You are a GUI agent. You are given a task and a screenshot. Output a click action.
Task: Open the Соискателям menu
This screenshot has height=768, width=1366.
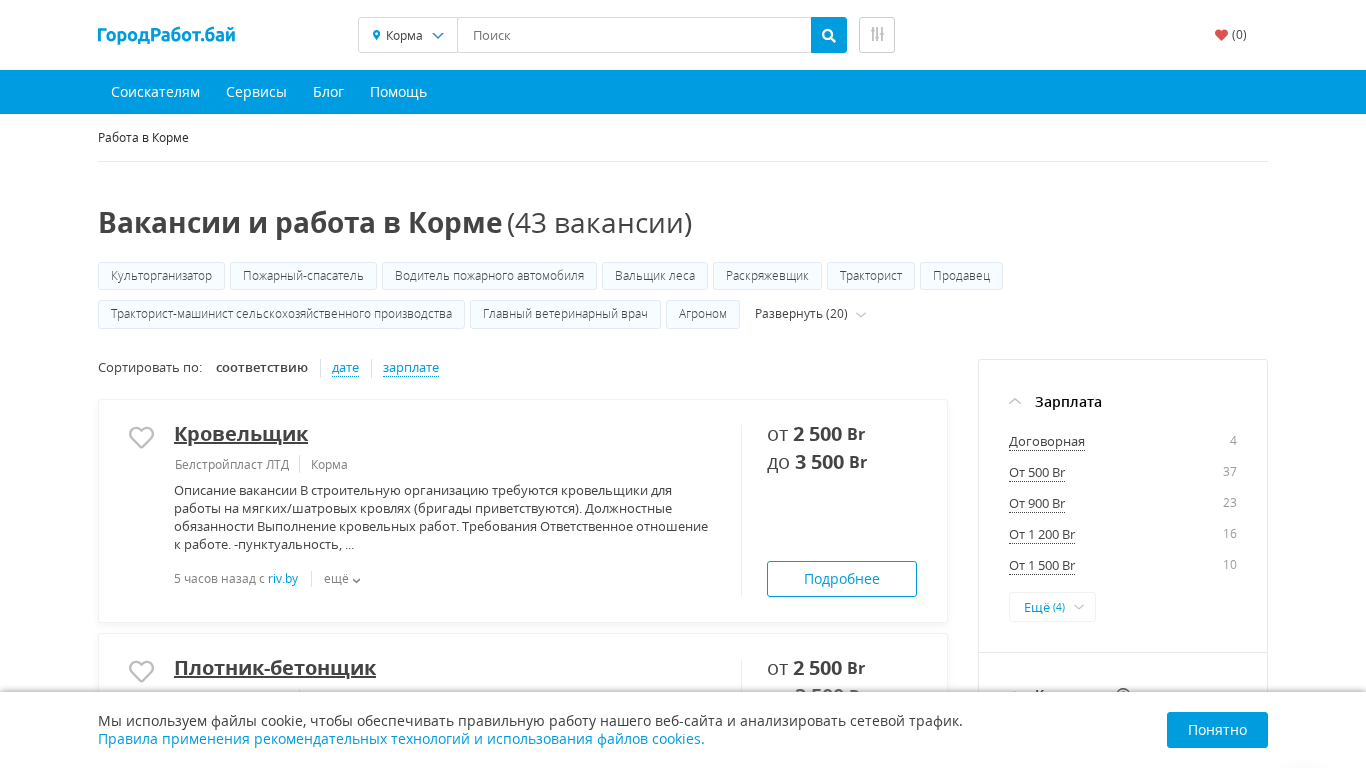[155, 92]
